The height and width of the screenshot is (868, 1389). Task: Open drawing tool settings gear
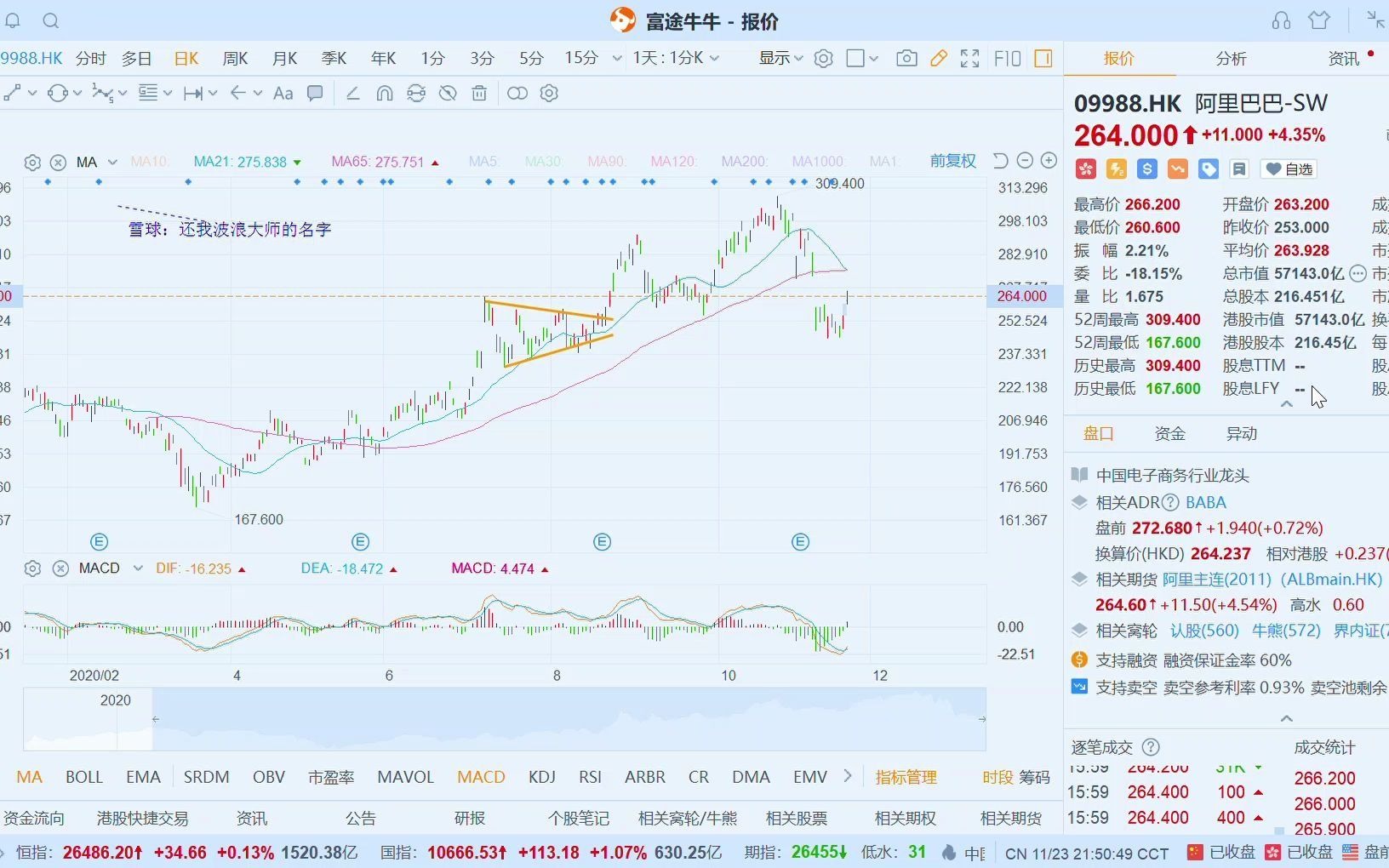549,93
